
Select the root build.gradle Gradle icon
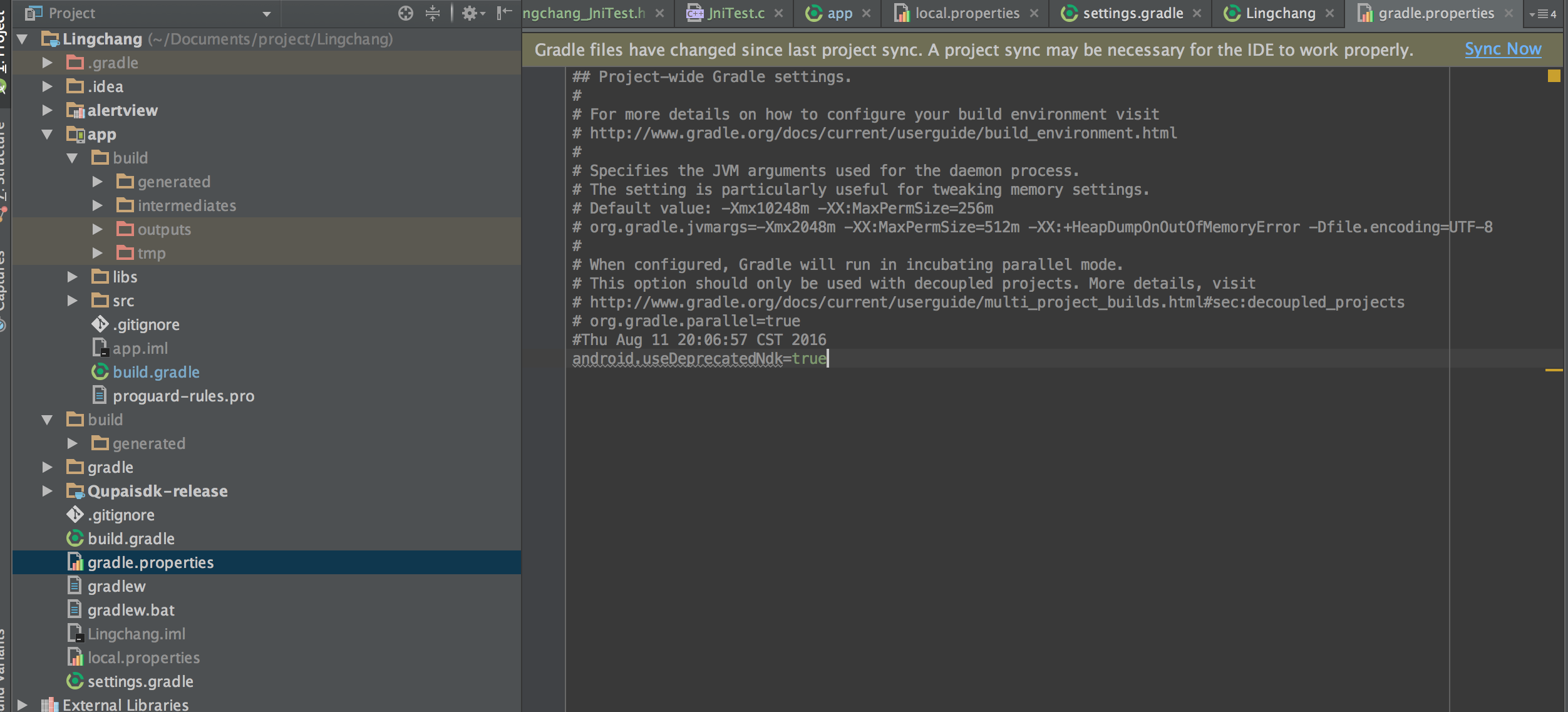[x=75, y=539]
